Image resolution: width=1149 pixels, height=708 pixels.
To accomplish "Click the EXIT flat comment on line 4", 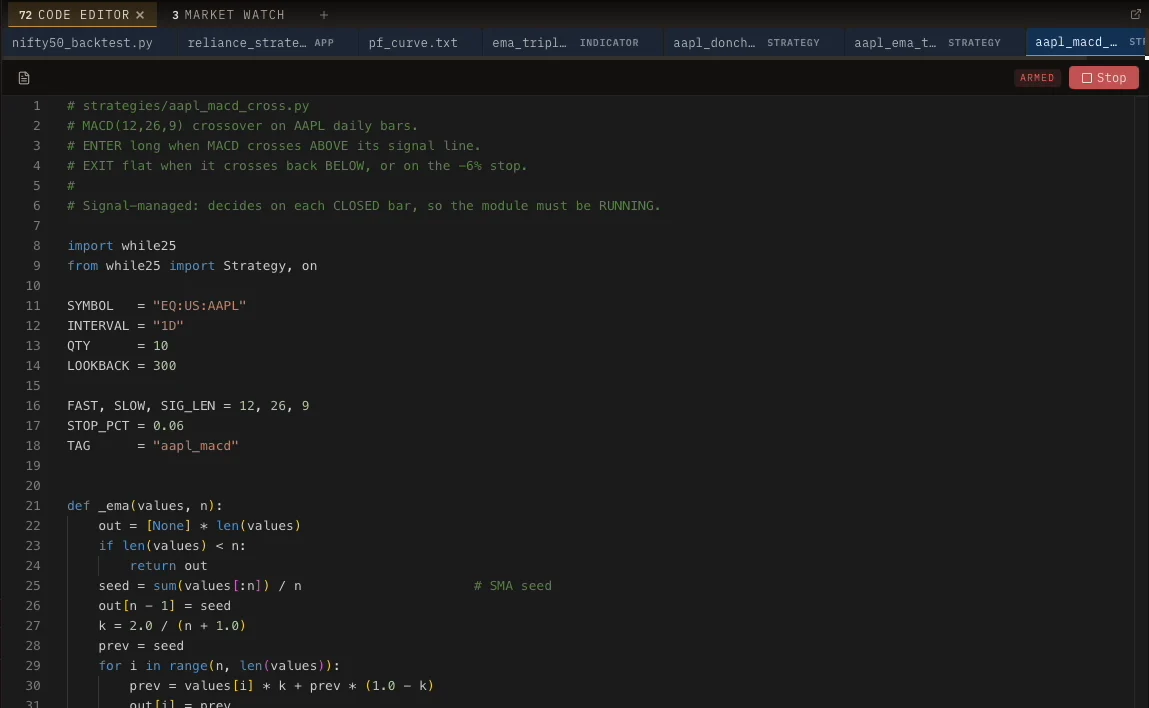I will click(298, 166).
